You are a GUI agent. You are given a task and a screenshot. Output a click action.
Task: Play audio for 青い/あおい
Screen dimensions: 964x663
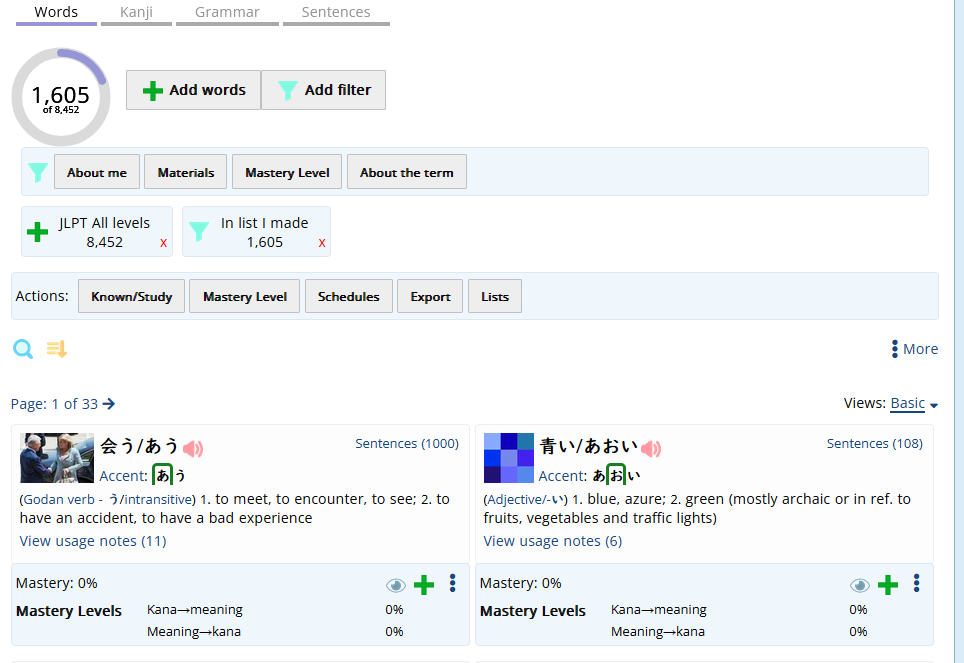[651, 448]
